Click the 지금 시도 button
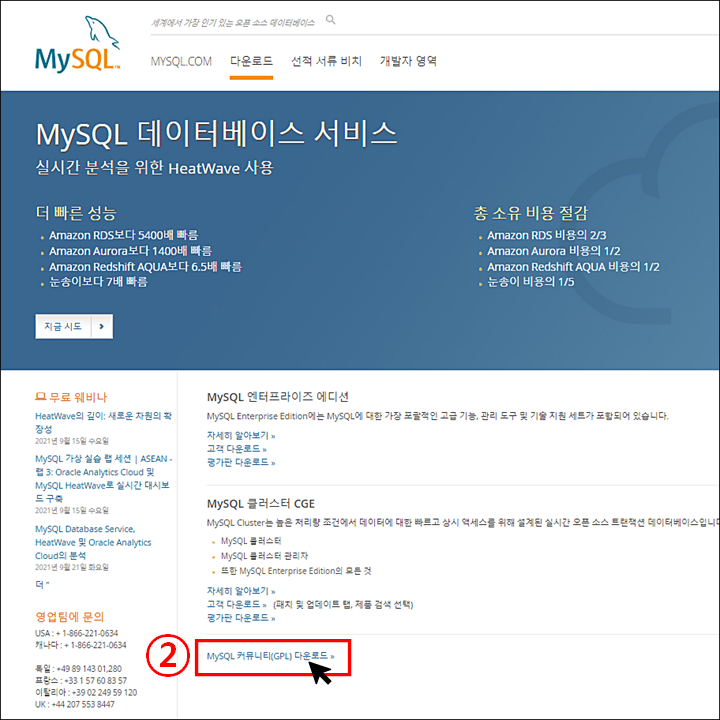 pos(74,326)
